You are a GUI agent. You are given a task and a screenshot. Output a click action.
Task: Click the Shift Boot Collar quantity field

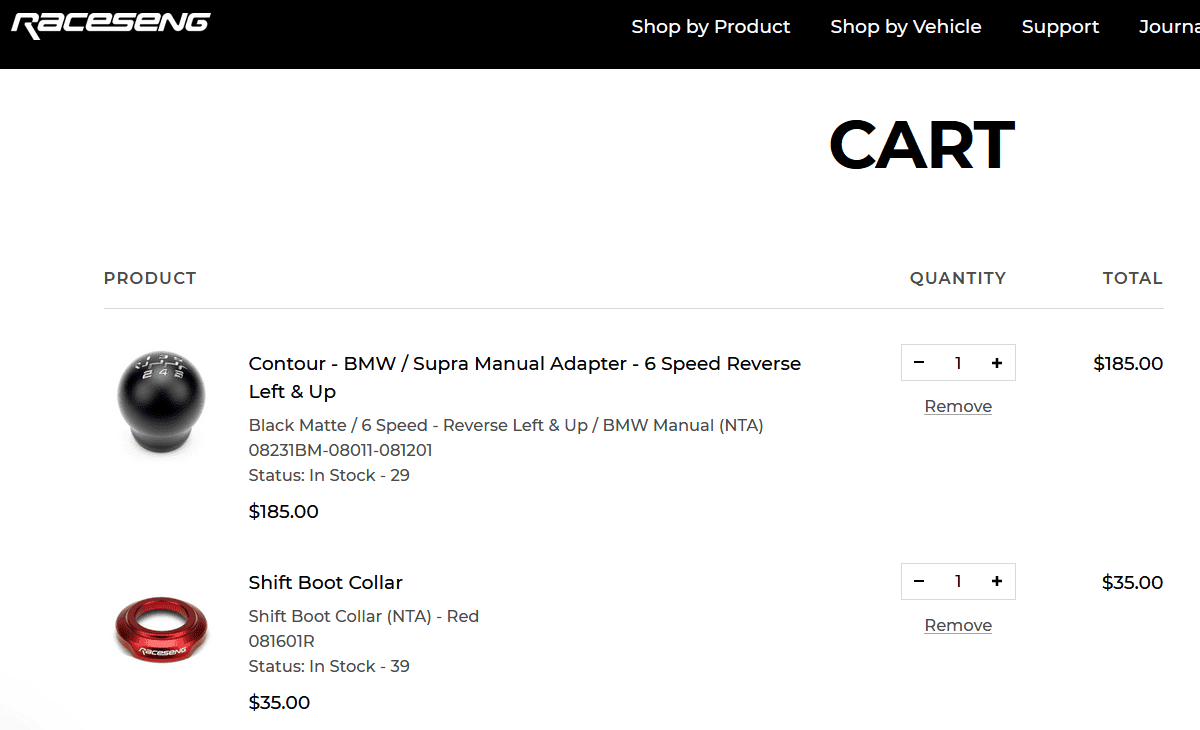[958, 582]
